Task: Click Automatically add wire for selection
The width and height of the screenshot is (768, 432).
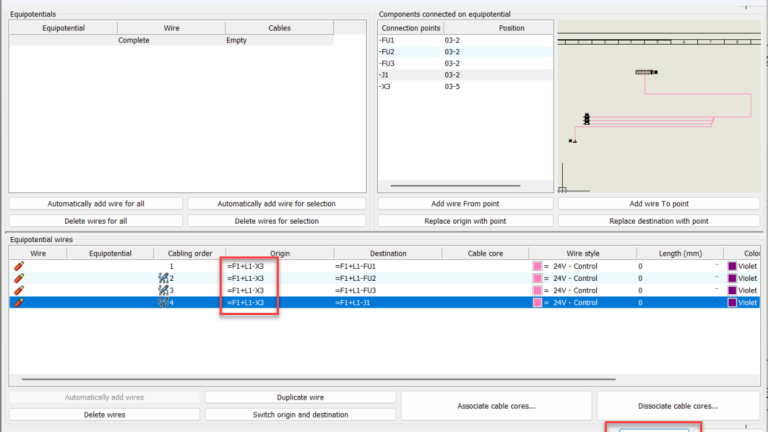Action: pyautogui.click(x=276, y=204)
